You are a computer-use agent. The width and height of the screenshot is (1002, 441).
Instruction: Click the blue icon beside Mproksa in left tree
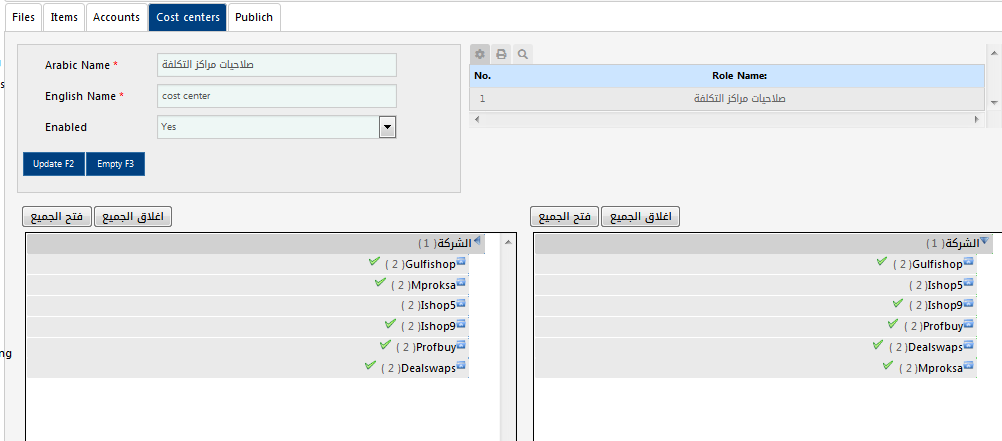pyautogui.click(x=462, y=284)
